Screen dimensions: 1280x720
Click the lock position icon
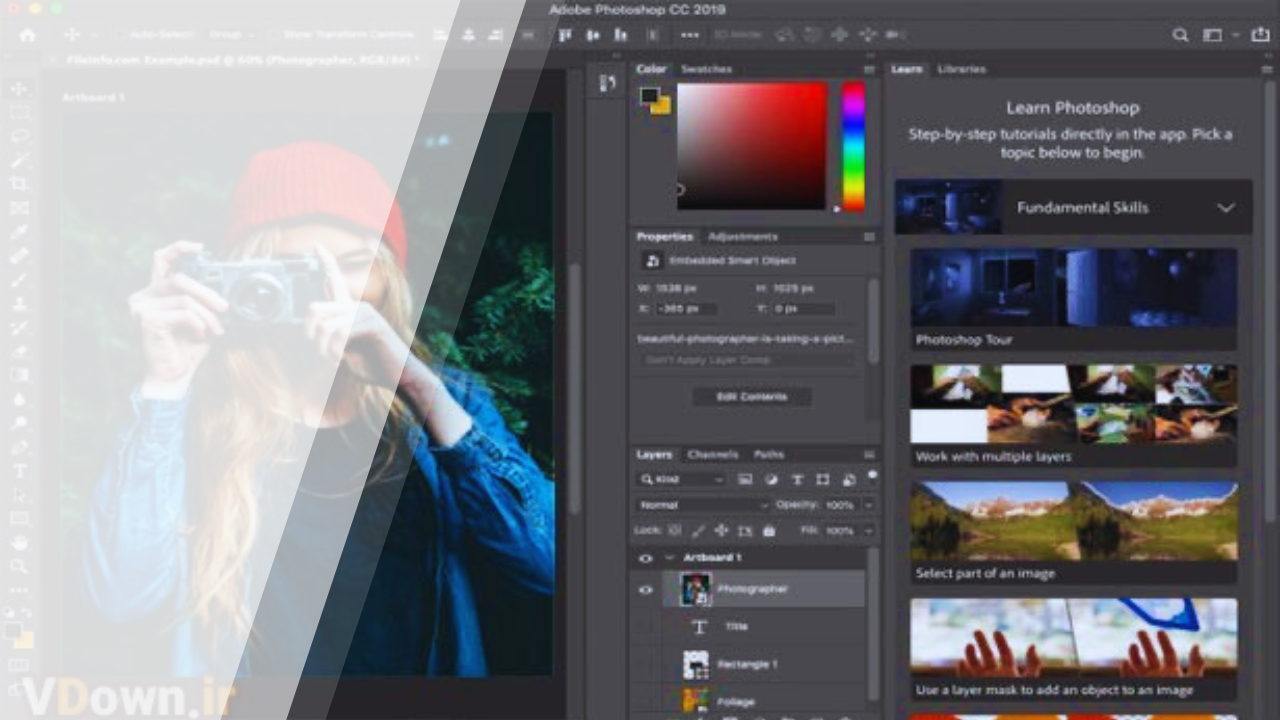pyautogui.click(x=721, y=530)
